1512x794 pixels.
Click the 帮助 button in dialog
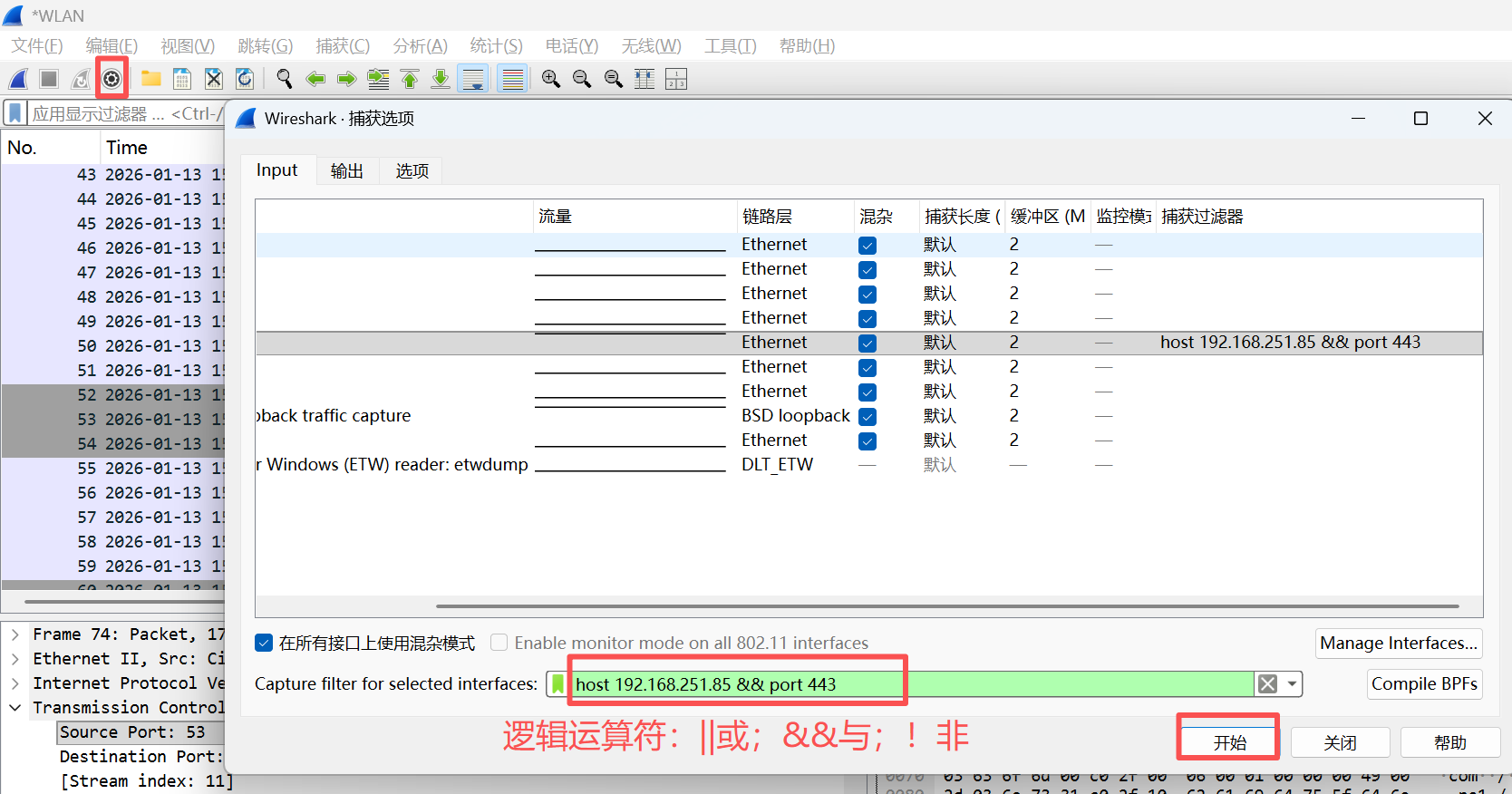(1450, 742)
